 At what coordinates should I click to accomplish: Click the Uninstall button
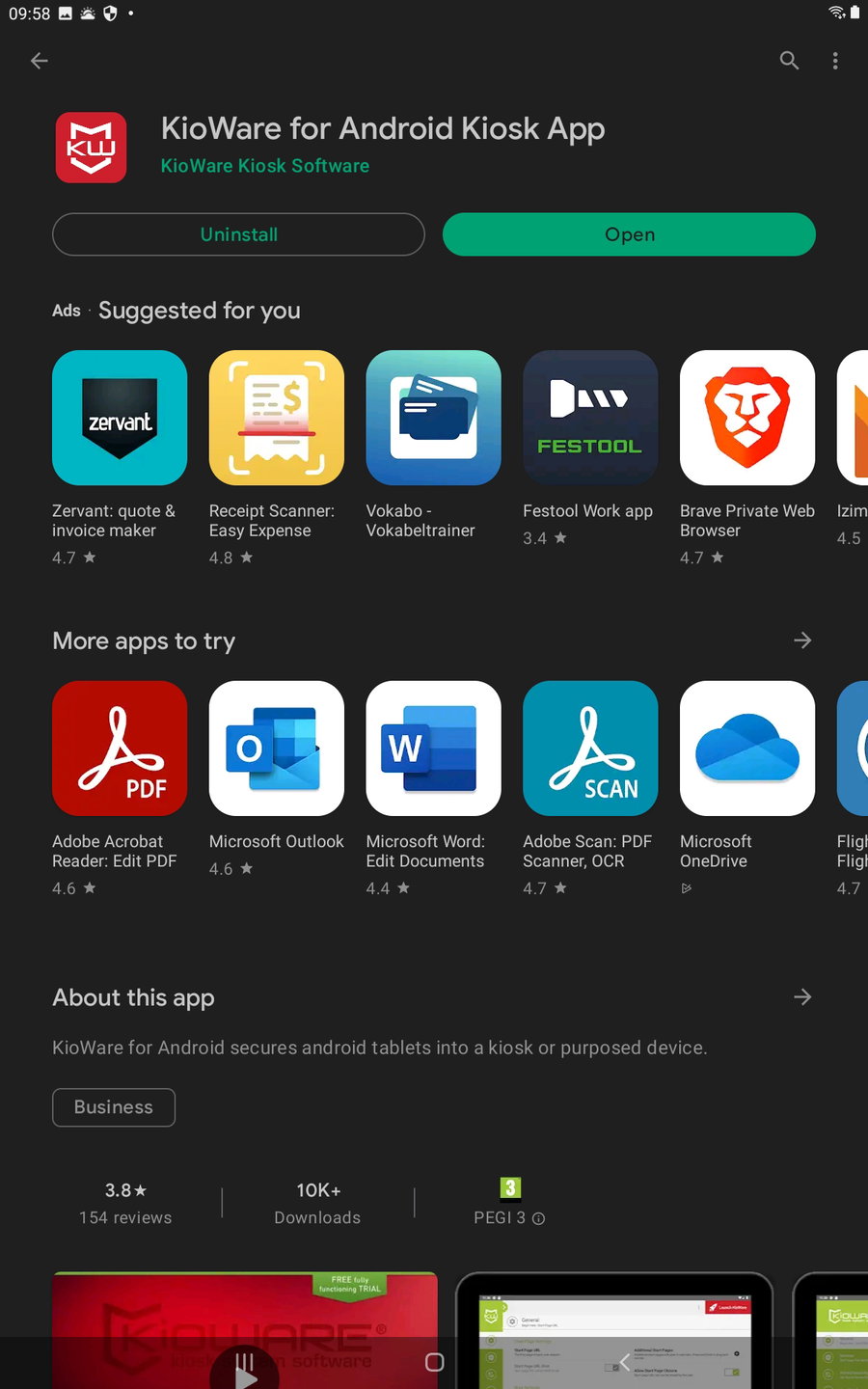(x=238, y=234)
